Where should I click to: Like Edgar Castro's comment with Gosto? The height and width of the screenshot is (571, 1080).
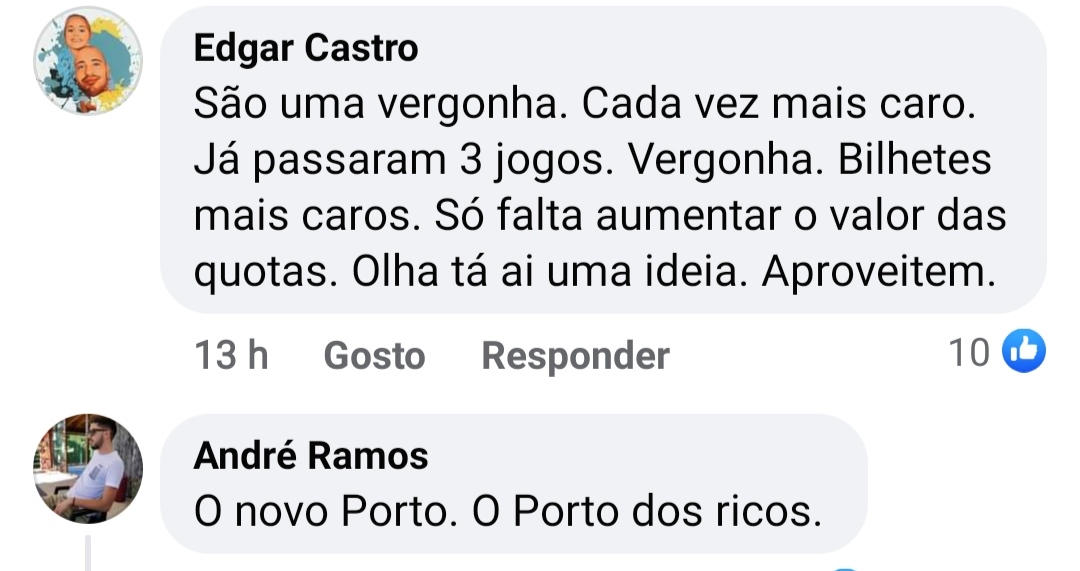(374, 356)
